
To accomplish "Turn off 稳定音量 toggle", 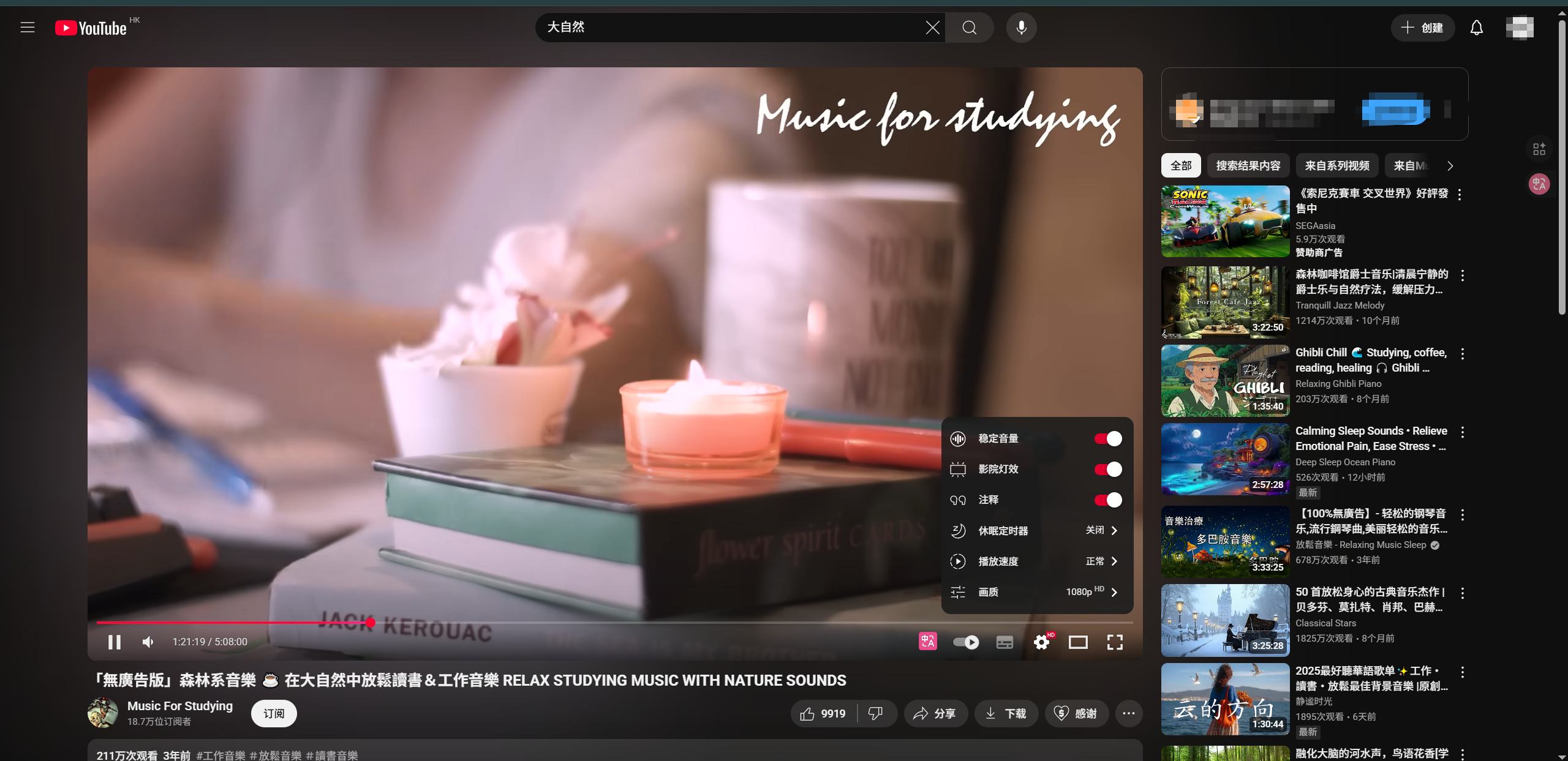I will [x=1108, y=438].
